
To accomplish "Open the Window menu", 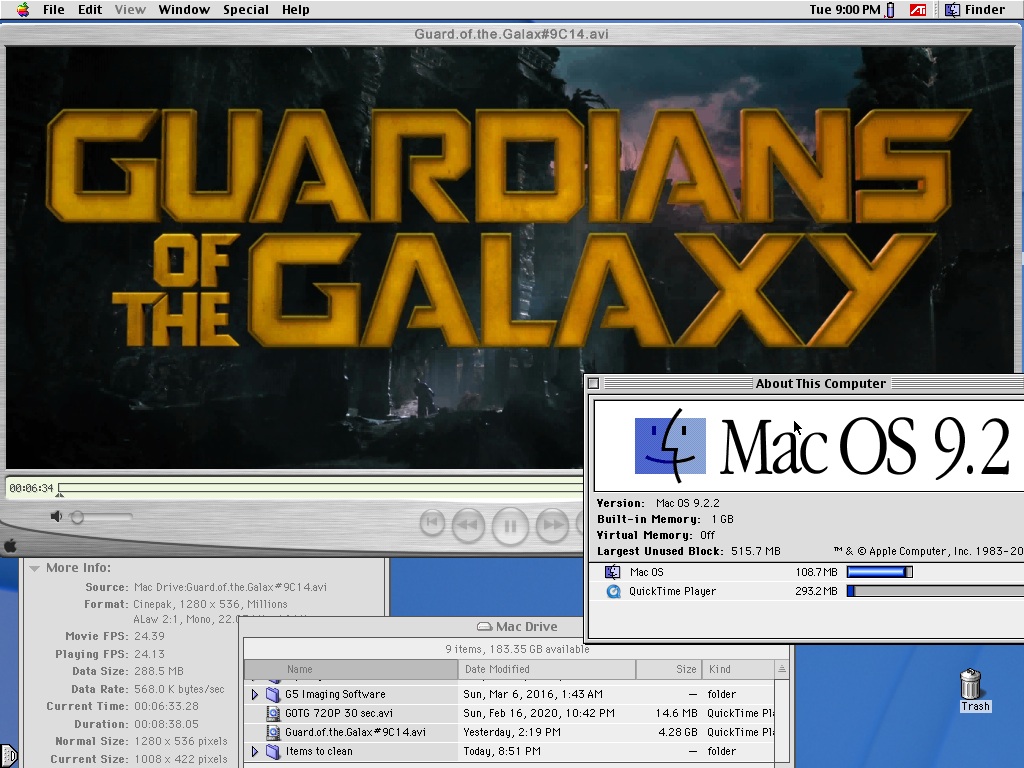I will pyautogui.click(x=184, y=10).
